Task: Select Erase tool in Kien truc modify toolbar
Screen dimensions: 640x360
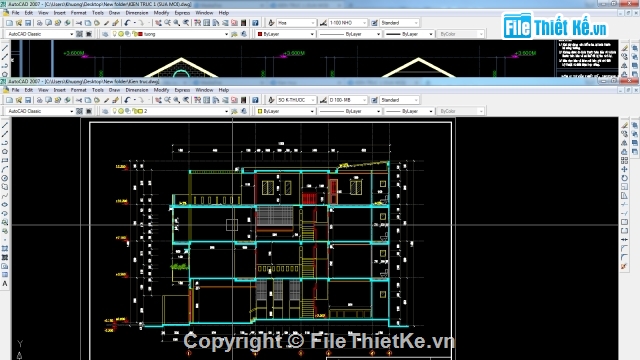Action: click(624, 125)
